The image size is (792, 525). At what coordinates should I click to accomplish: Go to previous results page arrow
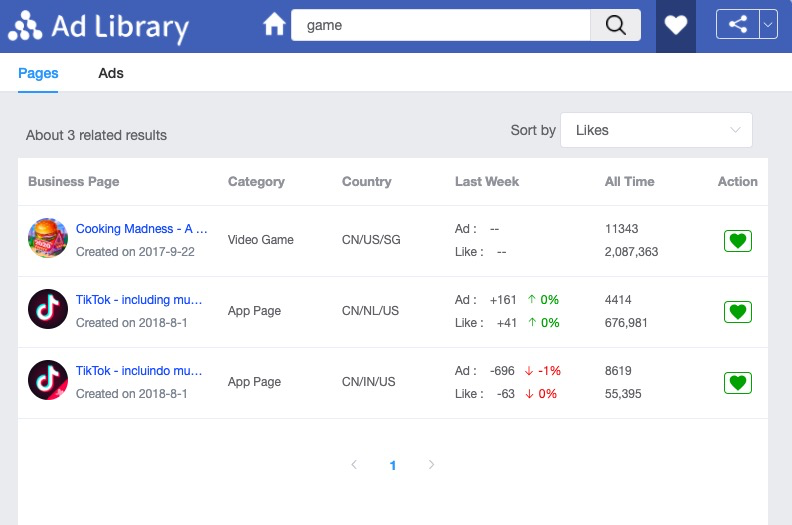[x=354, y=464]
